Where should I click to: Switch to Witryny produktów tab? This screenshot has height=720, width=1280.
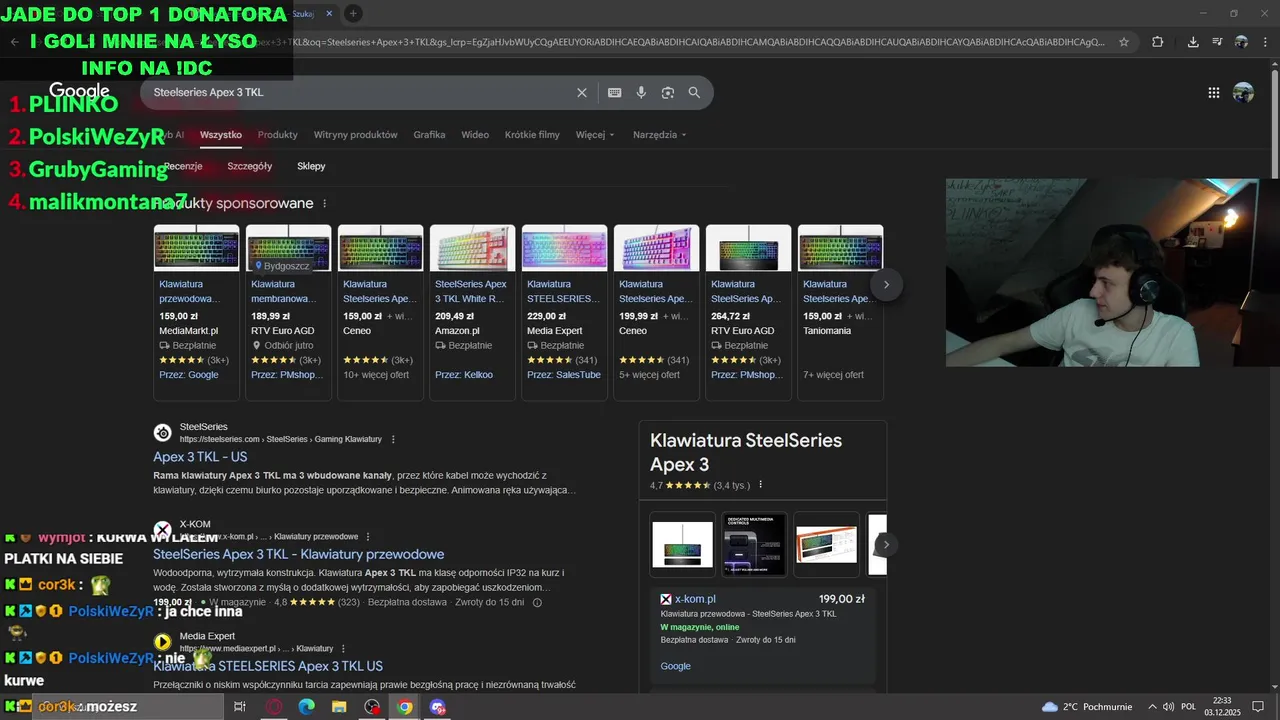point(355,135)
